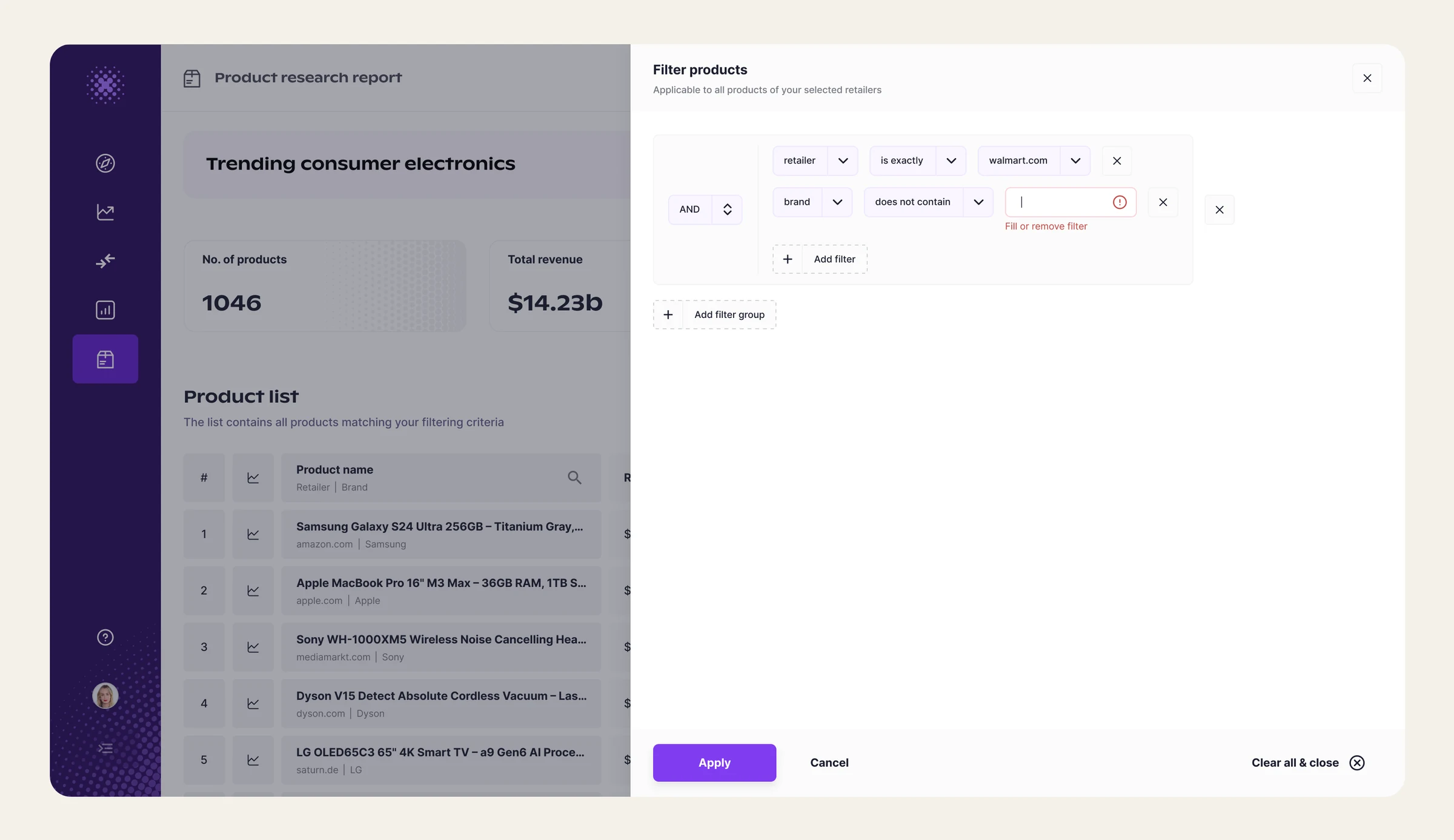Image resolution: width=1454 pixels, height=840 pixels.
Task: Click Add filter group button
Action: (715, 315)
